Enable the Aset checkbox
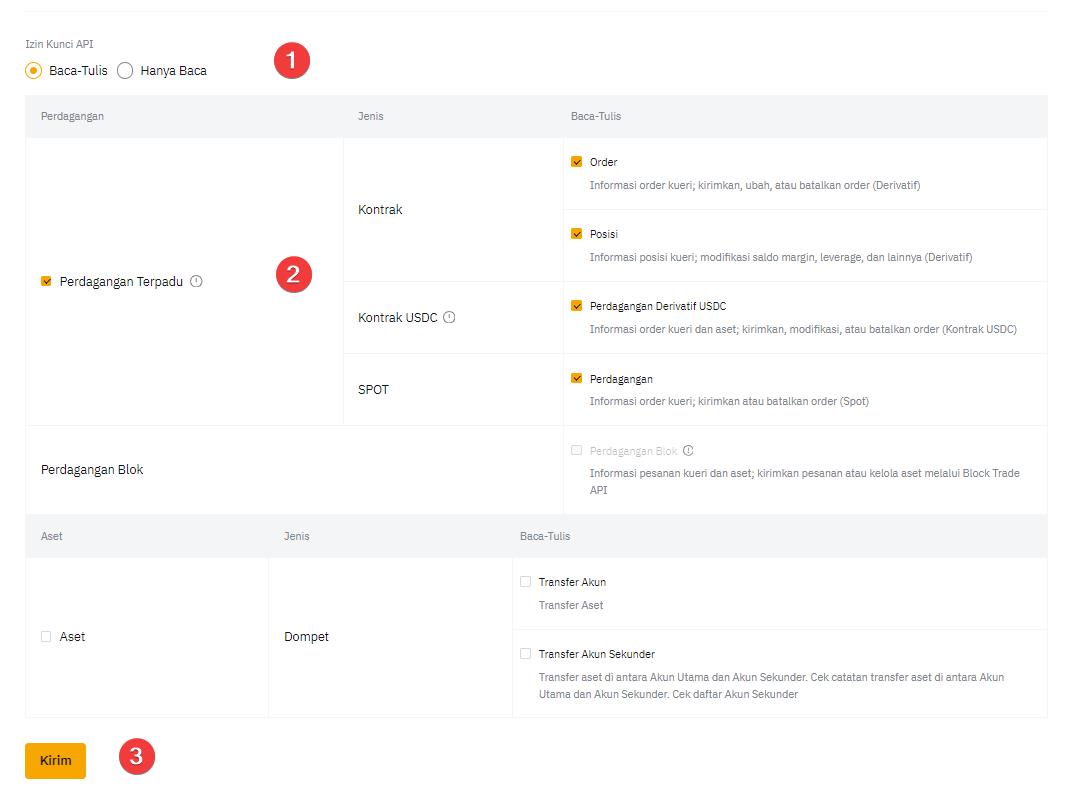This screenshot has width=1071, height=797. point(46,637)
